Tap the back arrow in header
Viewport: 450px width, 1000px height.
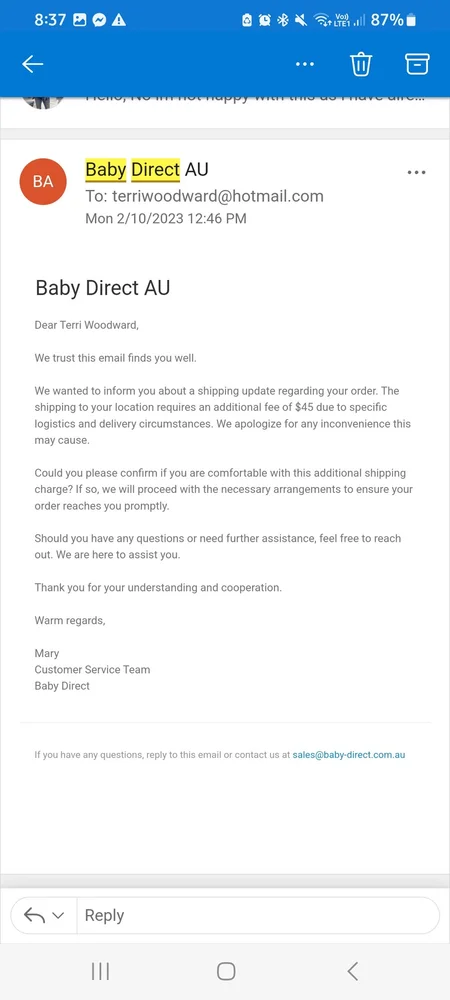pos(33,64)
